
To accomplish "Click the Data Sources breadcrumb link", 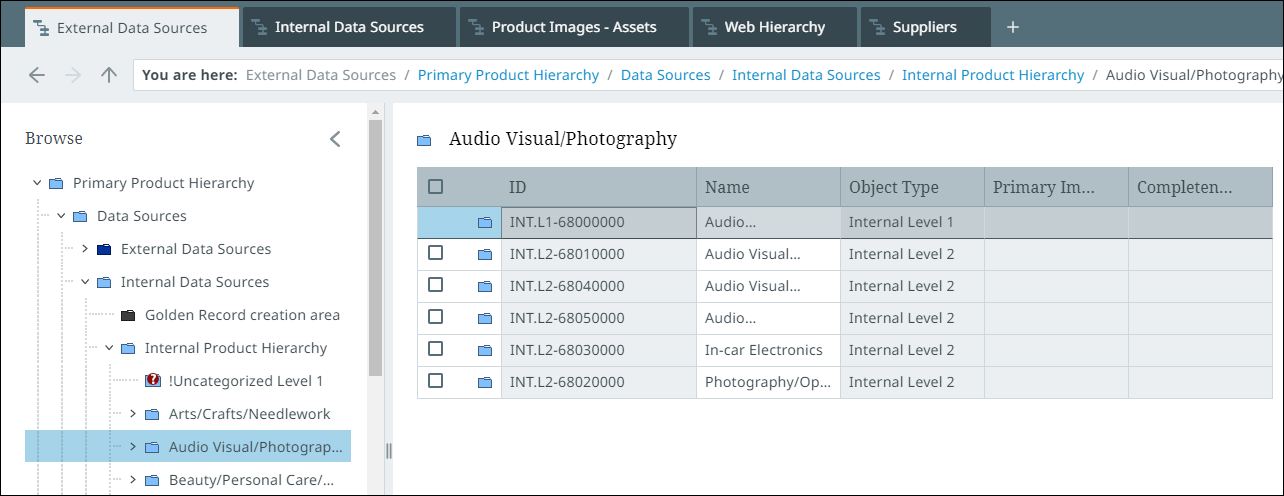I will point(665,75).
